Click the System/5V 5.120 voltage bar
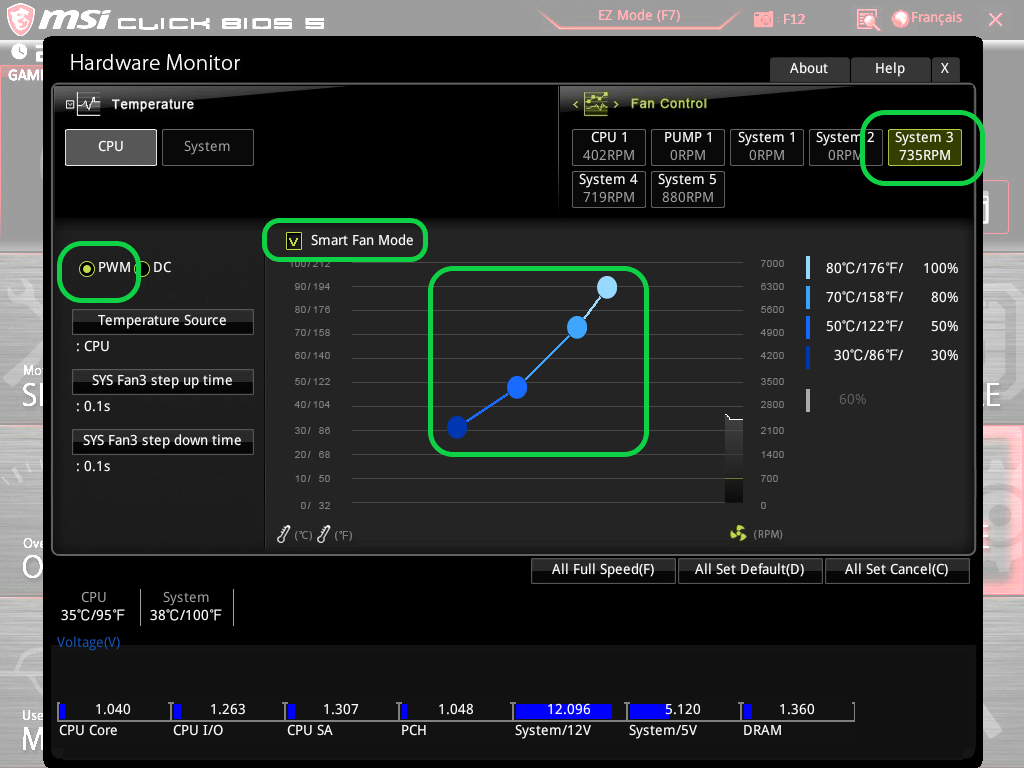The width and height of the screenshot is (1024, 768). (x=683, y=711)
